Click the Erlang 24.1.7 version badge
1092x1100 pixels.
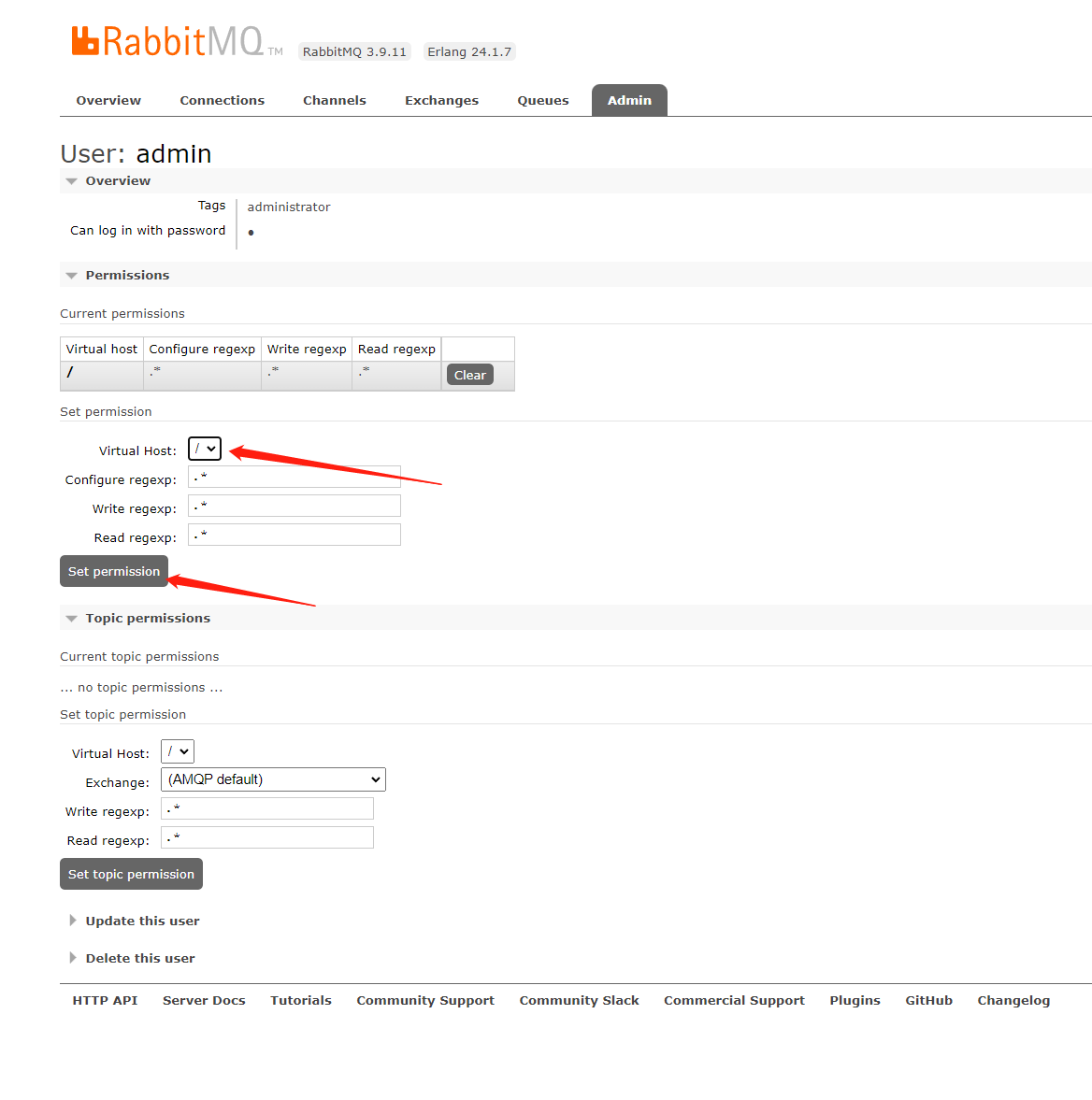click(469, 52)
